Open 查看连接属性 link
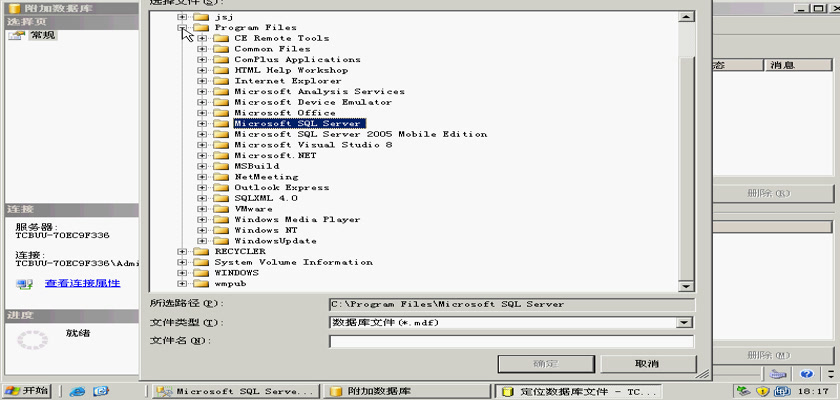Screen dimensions: 840x400 [x=82, y=283]
